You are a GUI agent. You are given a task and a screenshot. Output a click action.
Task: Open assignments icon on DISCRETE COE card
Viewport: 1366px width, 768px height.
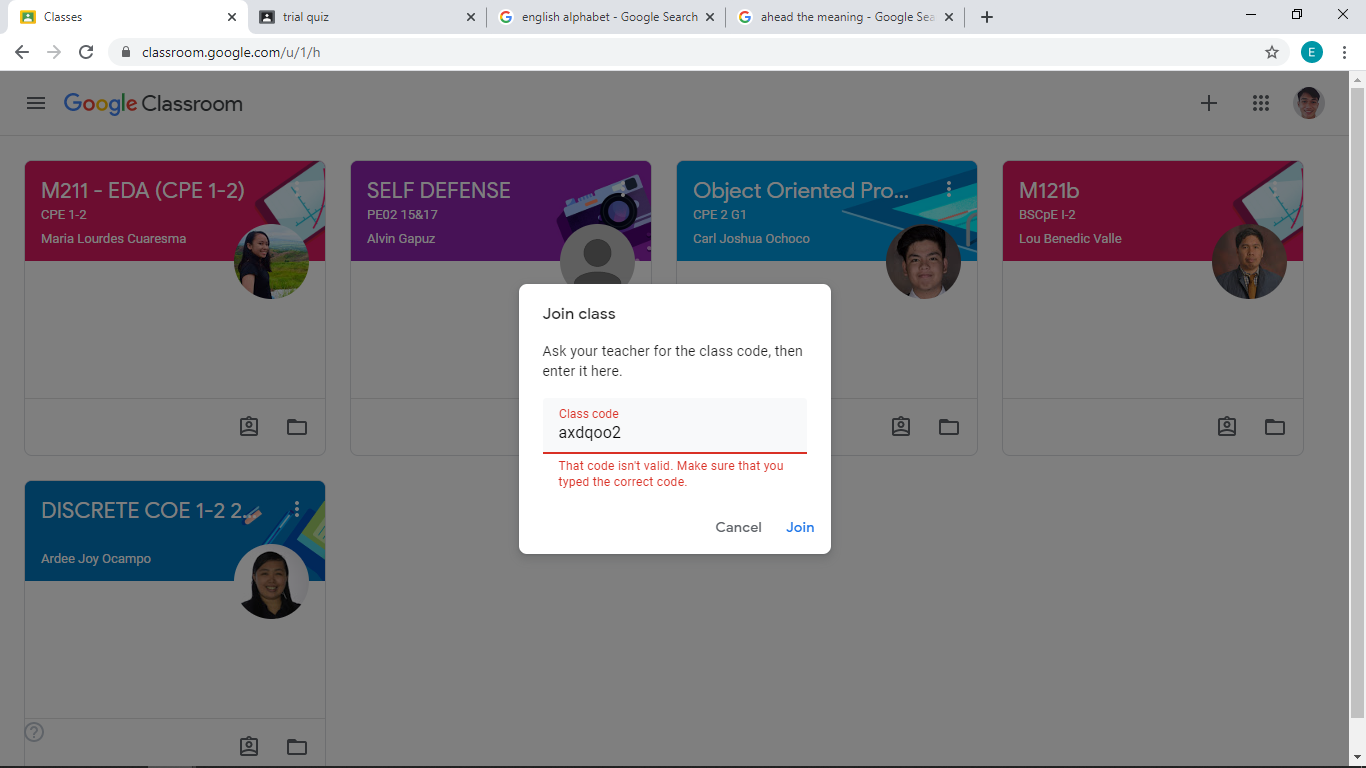(x=249, y=747)
